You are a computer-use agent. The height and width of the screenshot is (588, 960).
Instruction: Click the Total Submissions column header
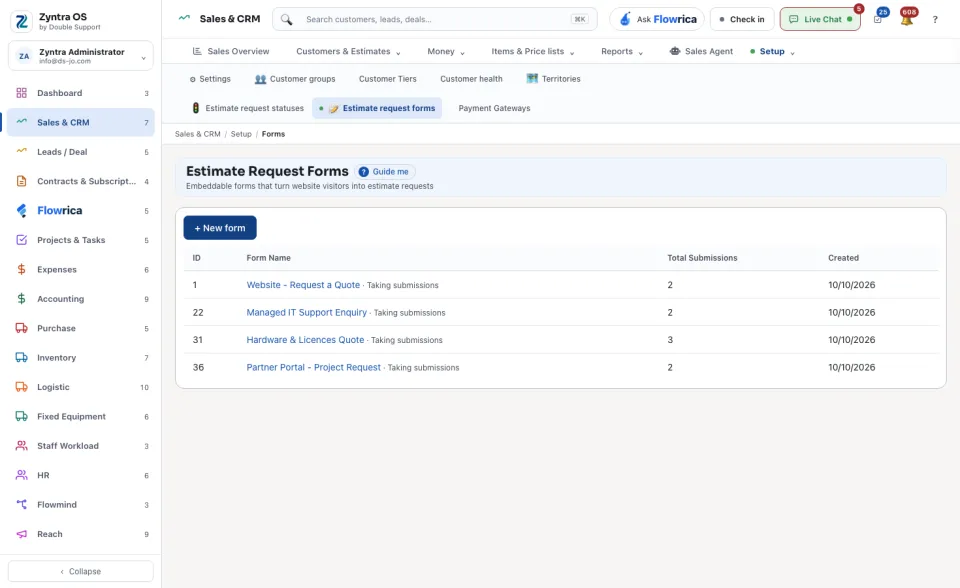[702, 258]
